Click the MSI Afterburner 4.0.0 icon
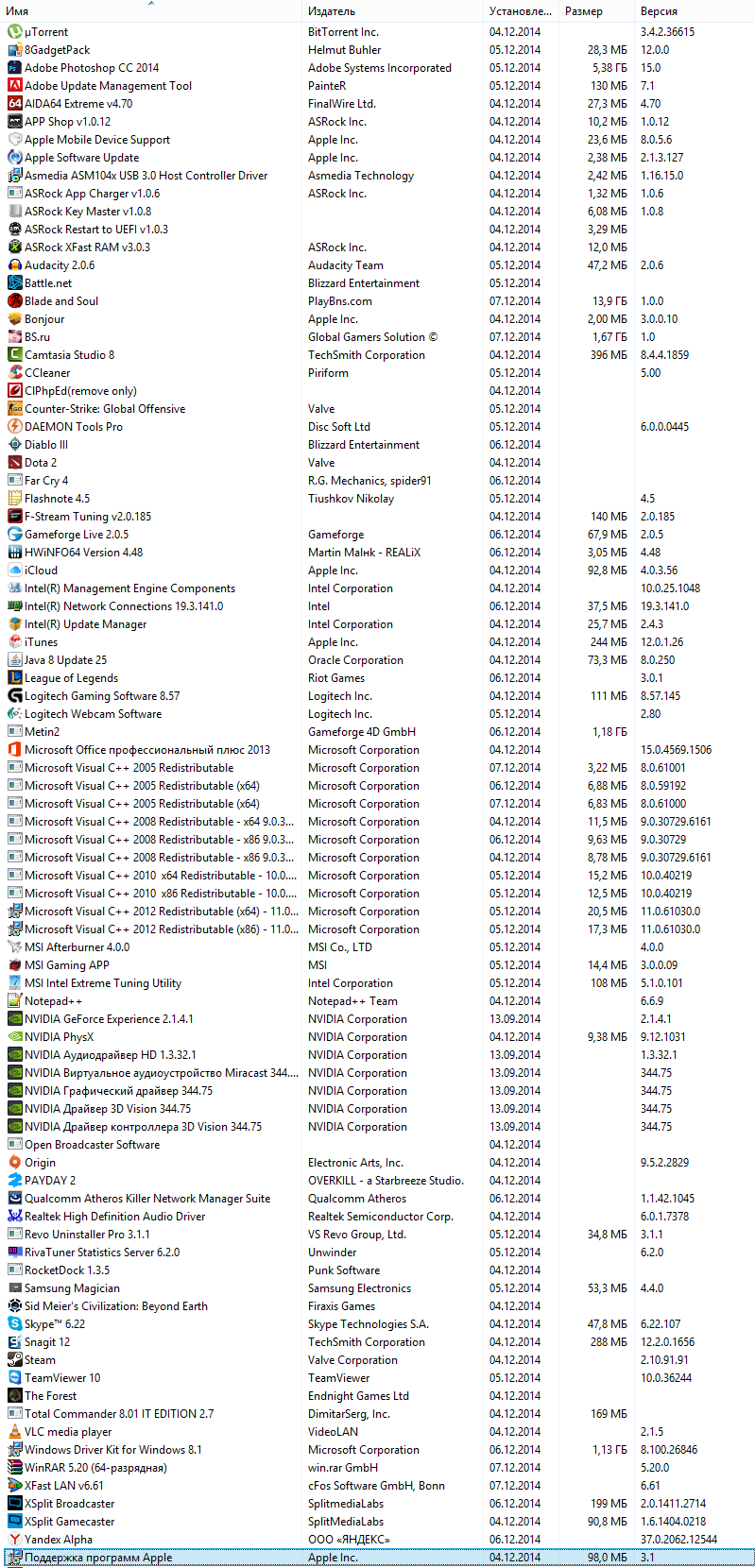This screenshot has height=1568, width=755. click(15, 946)
